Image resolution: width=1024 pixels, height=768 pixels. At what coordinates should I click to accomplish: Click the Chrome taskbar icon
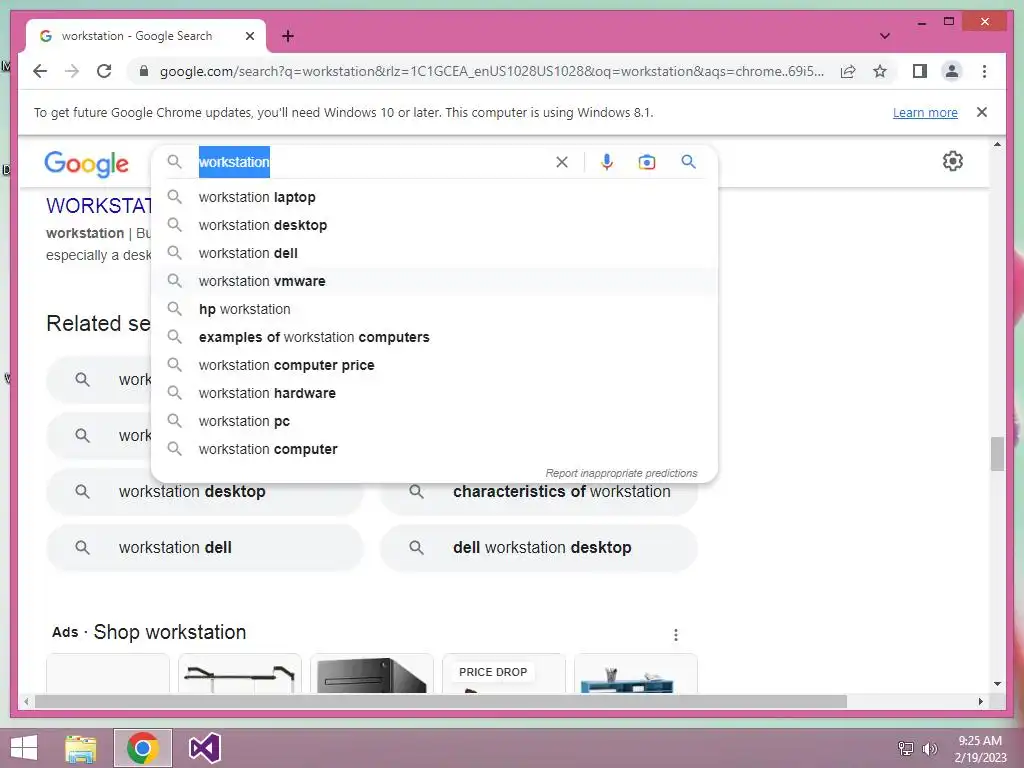(143, 748)
